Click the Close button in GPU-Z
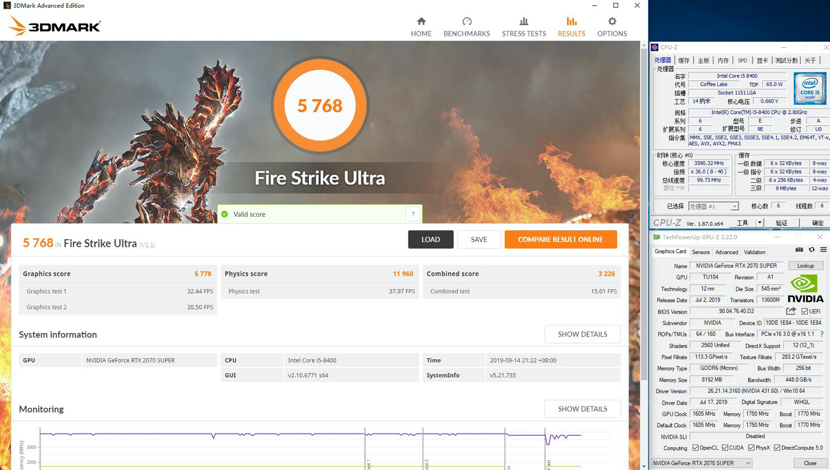Screen dimensions: 830x470 [810, 463]
